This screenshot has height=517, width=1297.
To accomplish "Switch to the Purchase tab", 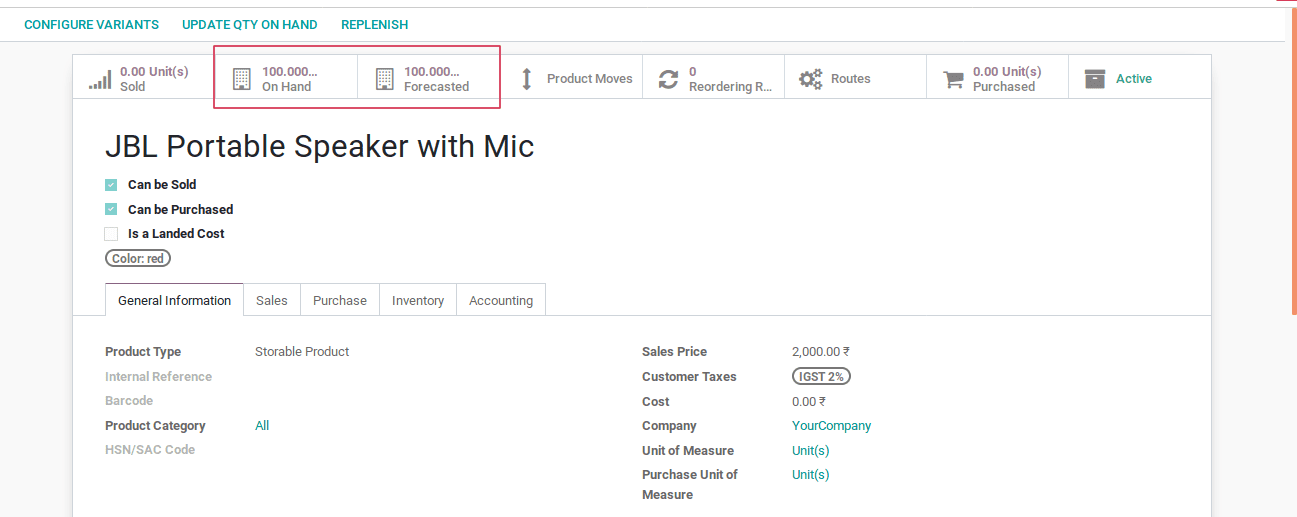I will (340, 300).
